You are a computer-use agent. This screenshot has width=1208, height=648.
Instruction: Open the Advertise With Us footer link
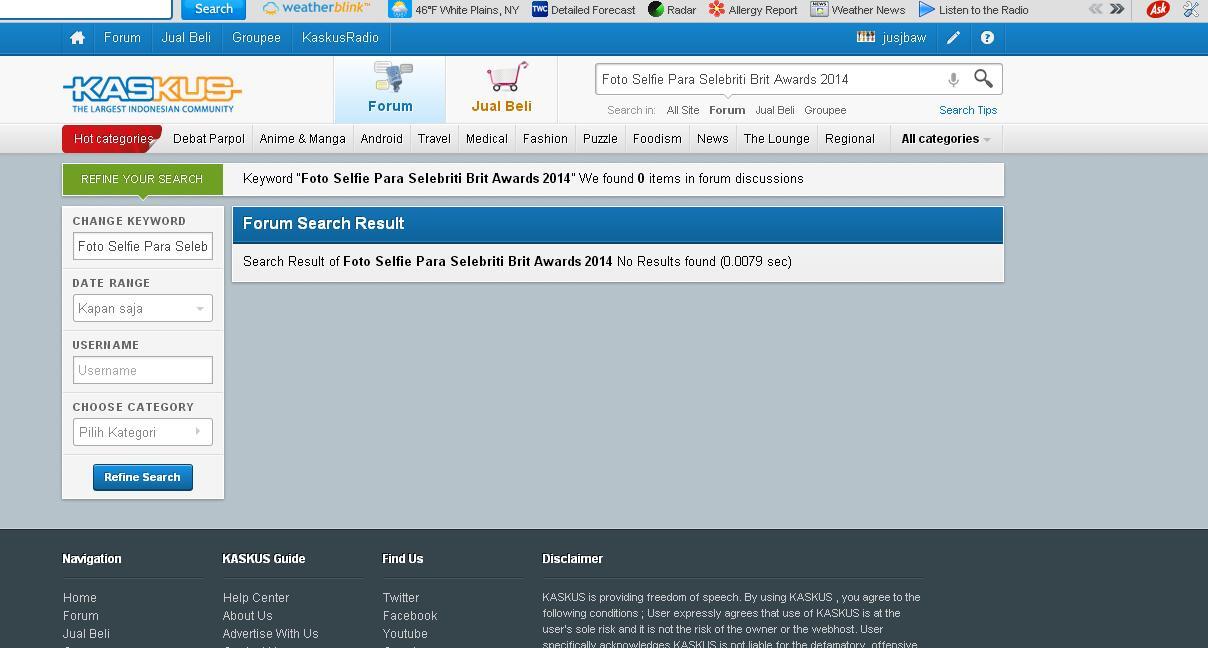tap(270, 634)
